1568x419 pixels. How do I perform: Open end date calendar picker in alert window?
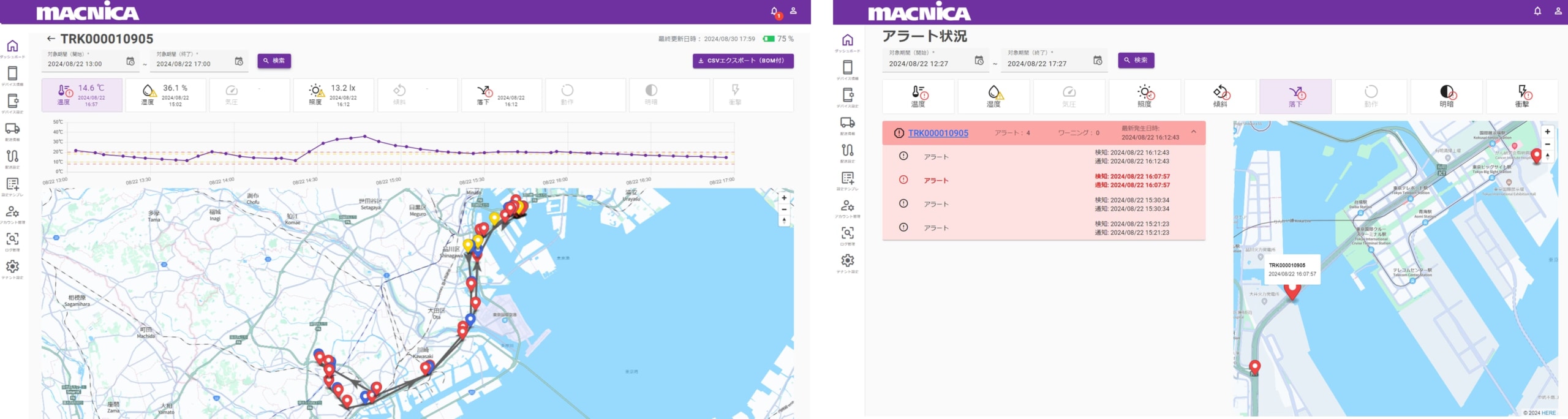pos(1098,61)
